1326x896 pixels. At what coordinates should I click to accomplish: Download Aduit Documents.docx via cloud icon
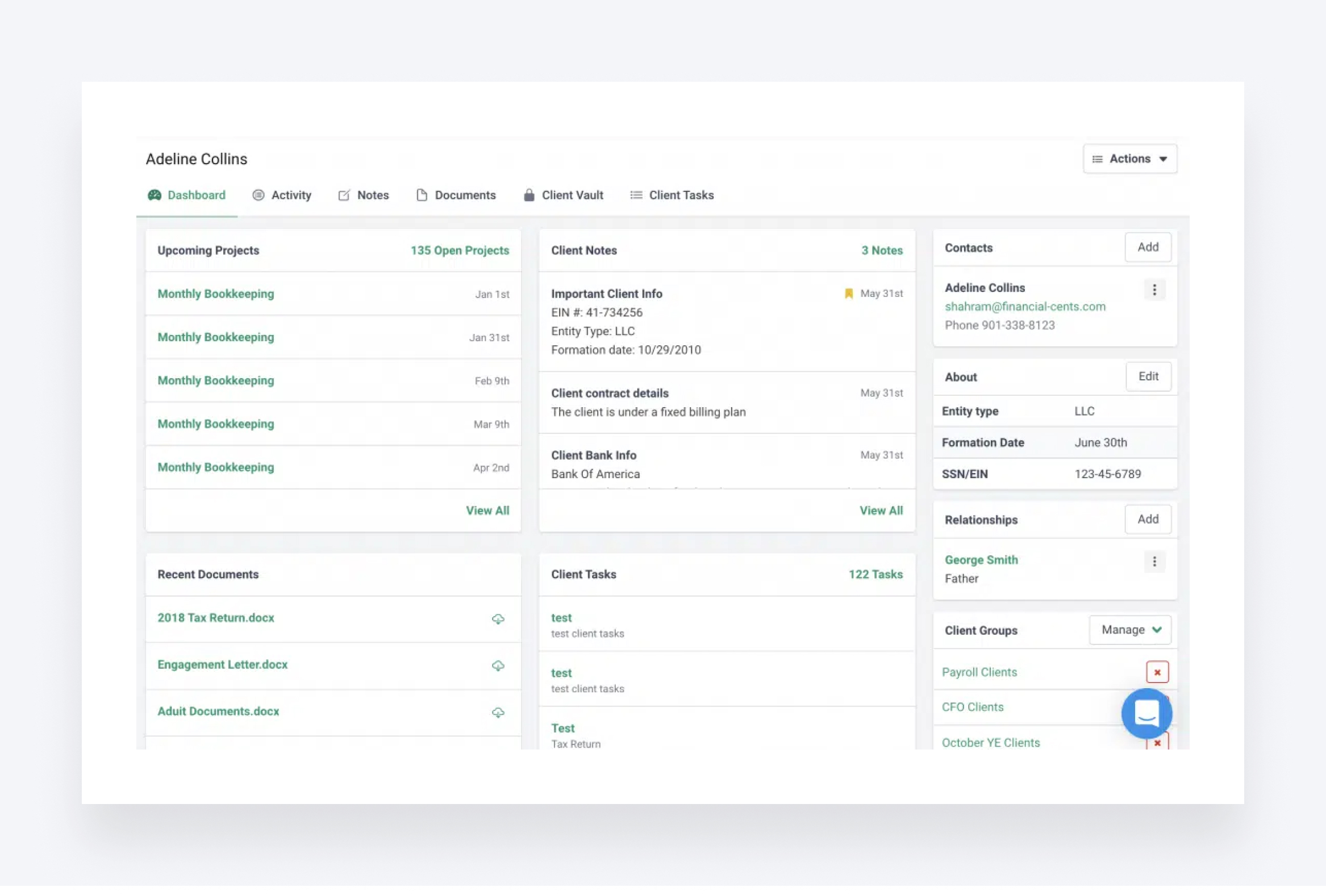pos(498,713)
